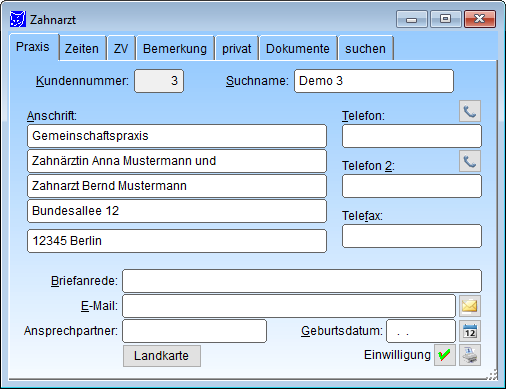506x389 pixels.
Task: Switch to the Praxis tab
Action: [34, 47]
